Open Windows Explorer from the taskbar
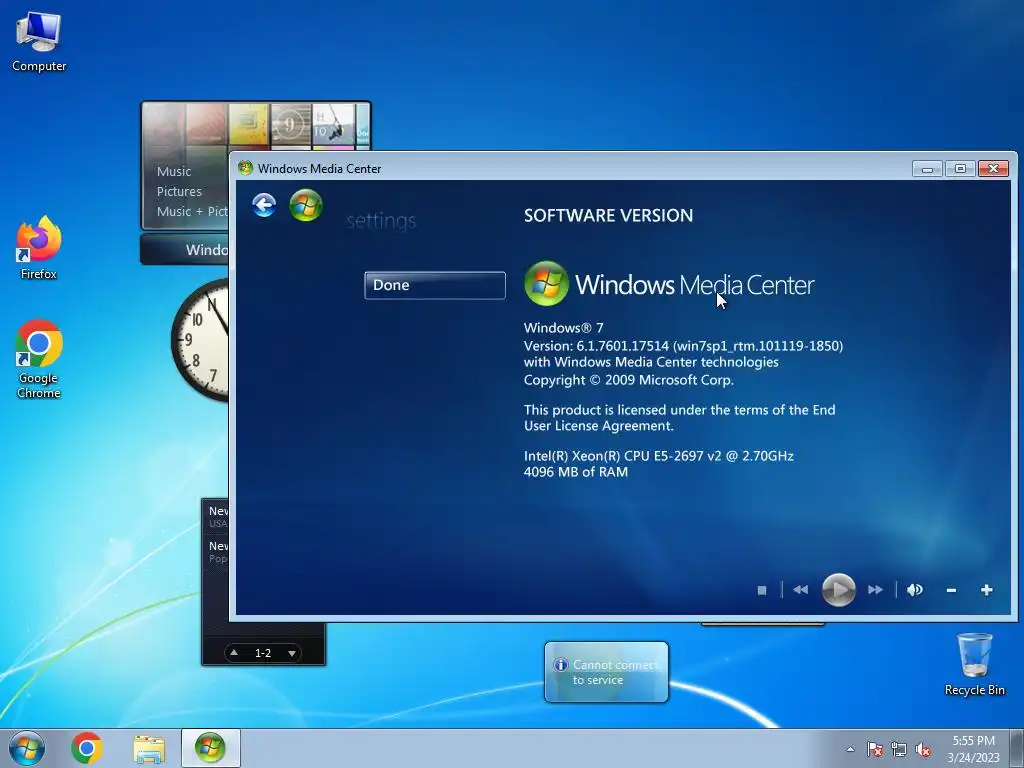The image size is (1024, 768). coord(149,749)
